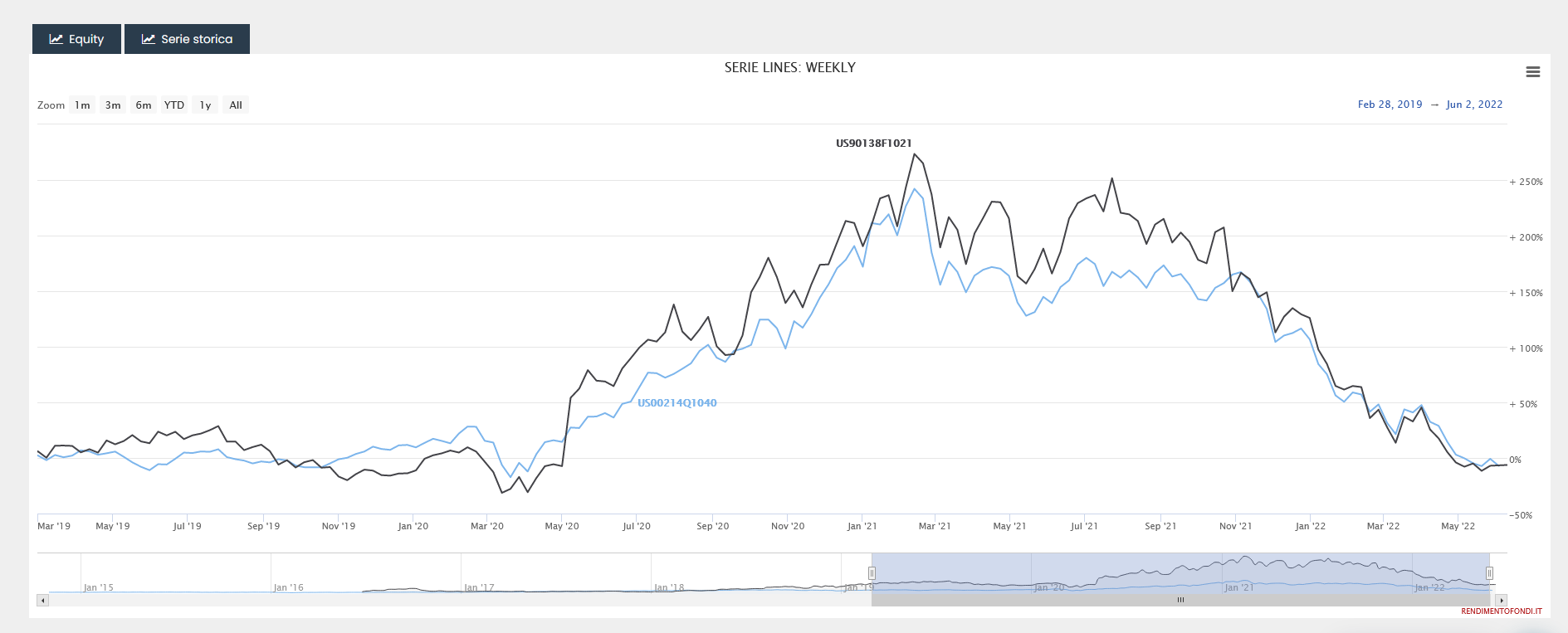Viewport: 1568px width, 633px height.
Task: Zoom chart to YTD
Action: (174, 105)
